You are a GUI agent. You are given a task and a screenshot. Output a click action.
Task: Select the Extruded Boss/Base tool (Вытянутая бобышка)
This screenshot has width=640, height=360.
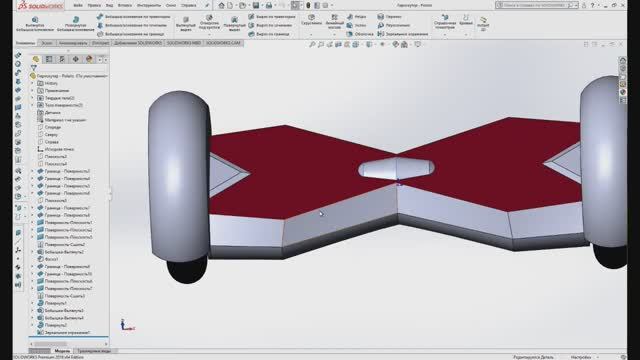(35, 24)
